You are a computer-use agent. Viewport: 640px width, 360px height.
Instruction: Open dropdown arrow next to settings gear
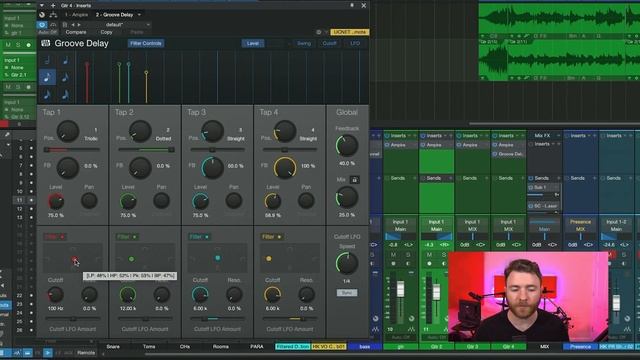tap(326, 32)
